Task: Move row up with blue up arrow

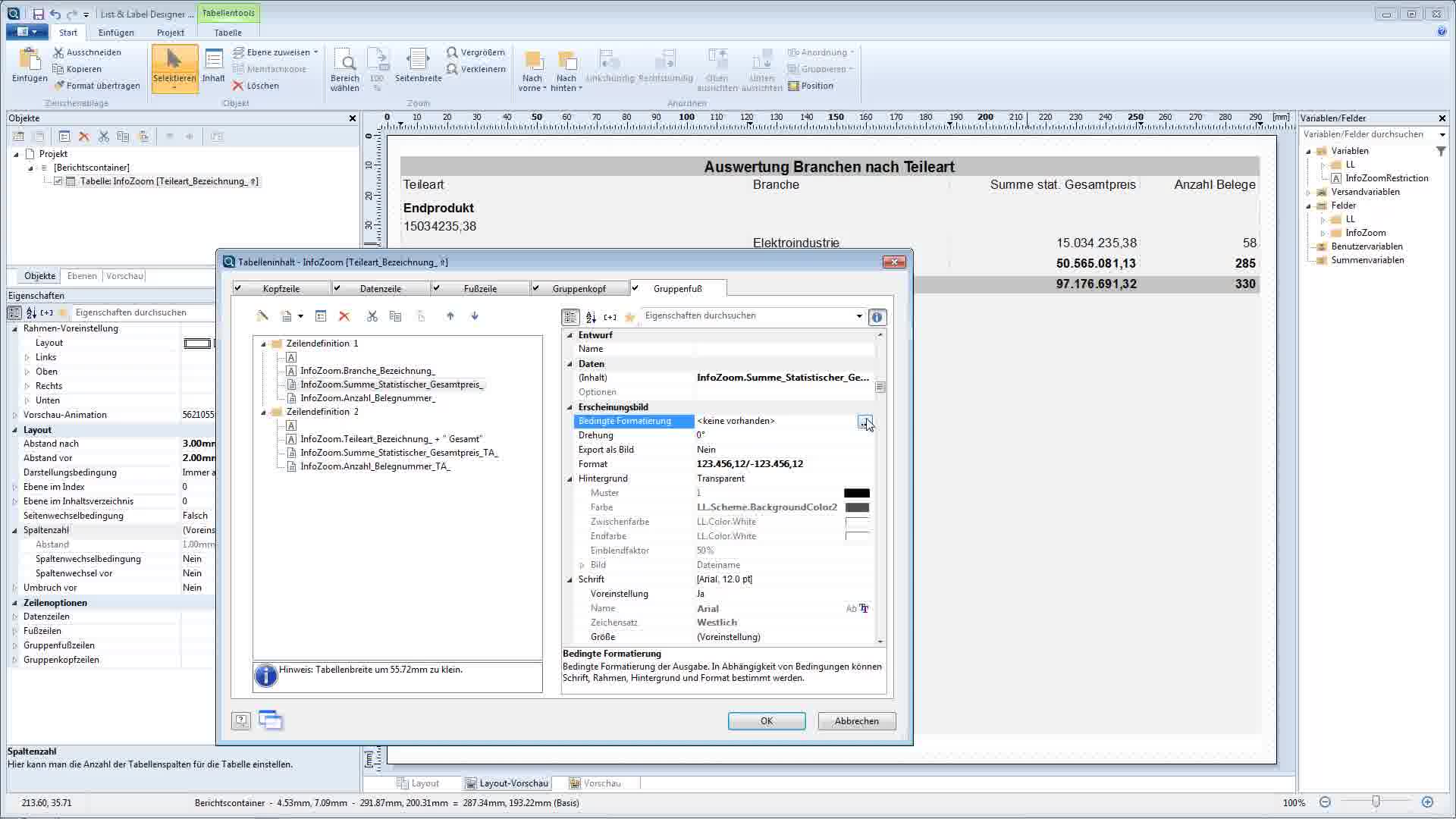Action: (450, 316)
